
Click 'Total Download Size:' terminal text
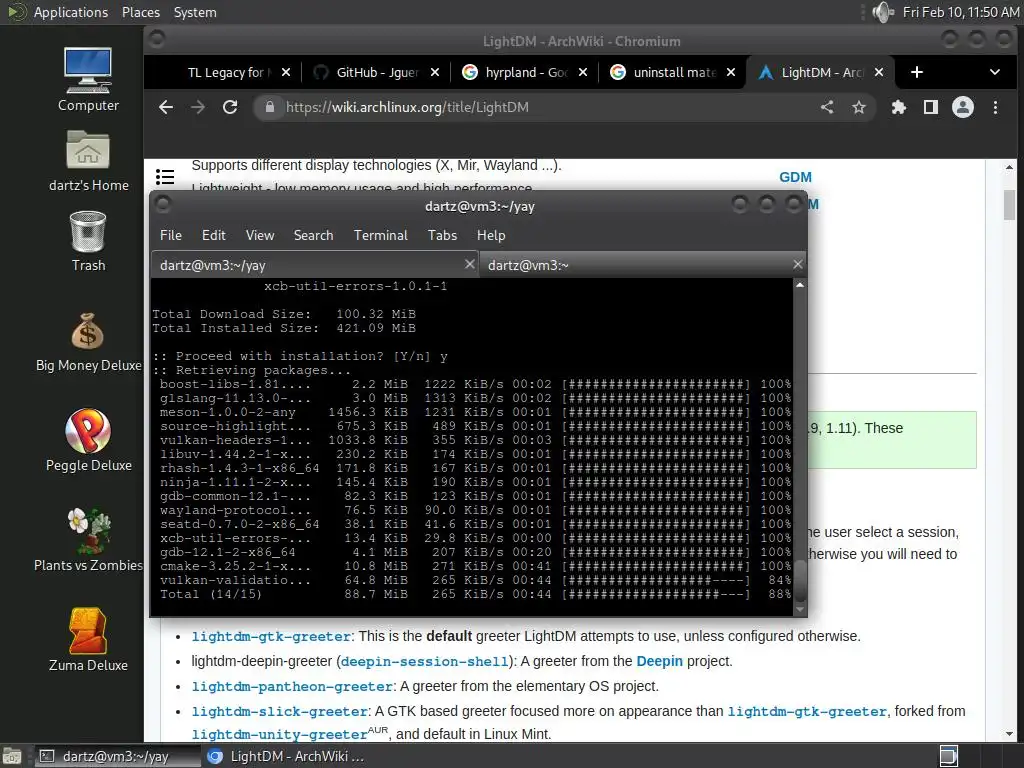tap(232, 314)
